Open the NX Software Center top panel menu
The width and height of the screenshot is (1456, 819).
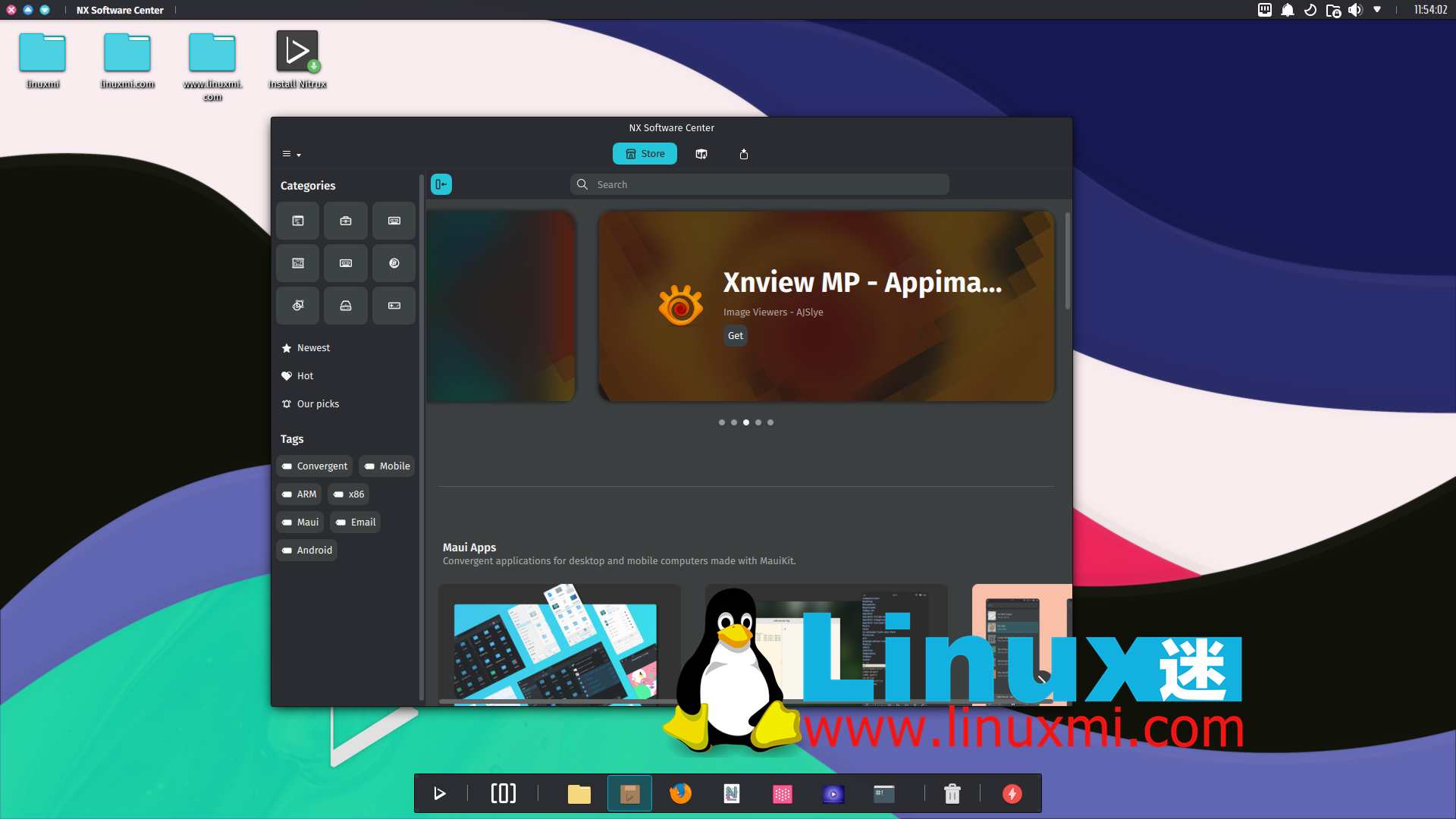tap(120, 10)
